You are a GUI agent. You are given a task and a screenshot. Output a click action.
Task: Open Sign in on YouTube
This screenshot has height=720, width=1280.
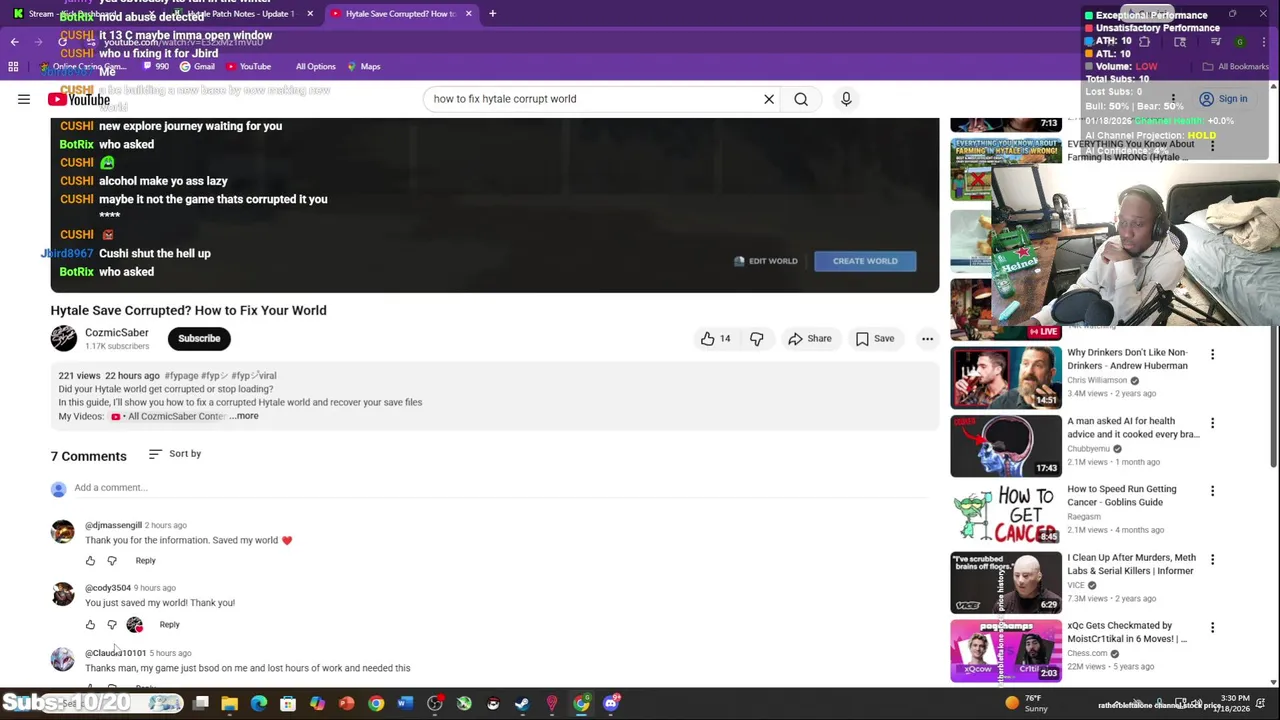[1223, 99]
